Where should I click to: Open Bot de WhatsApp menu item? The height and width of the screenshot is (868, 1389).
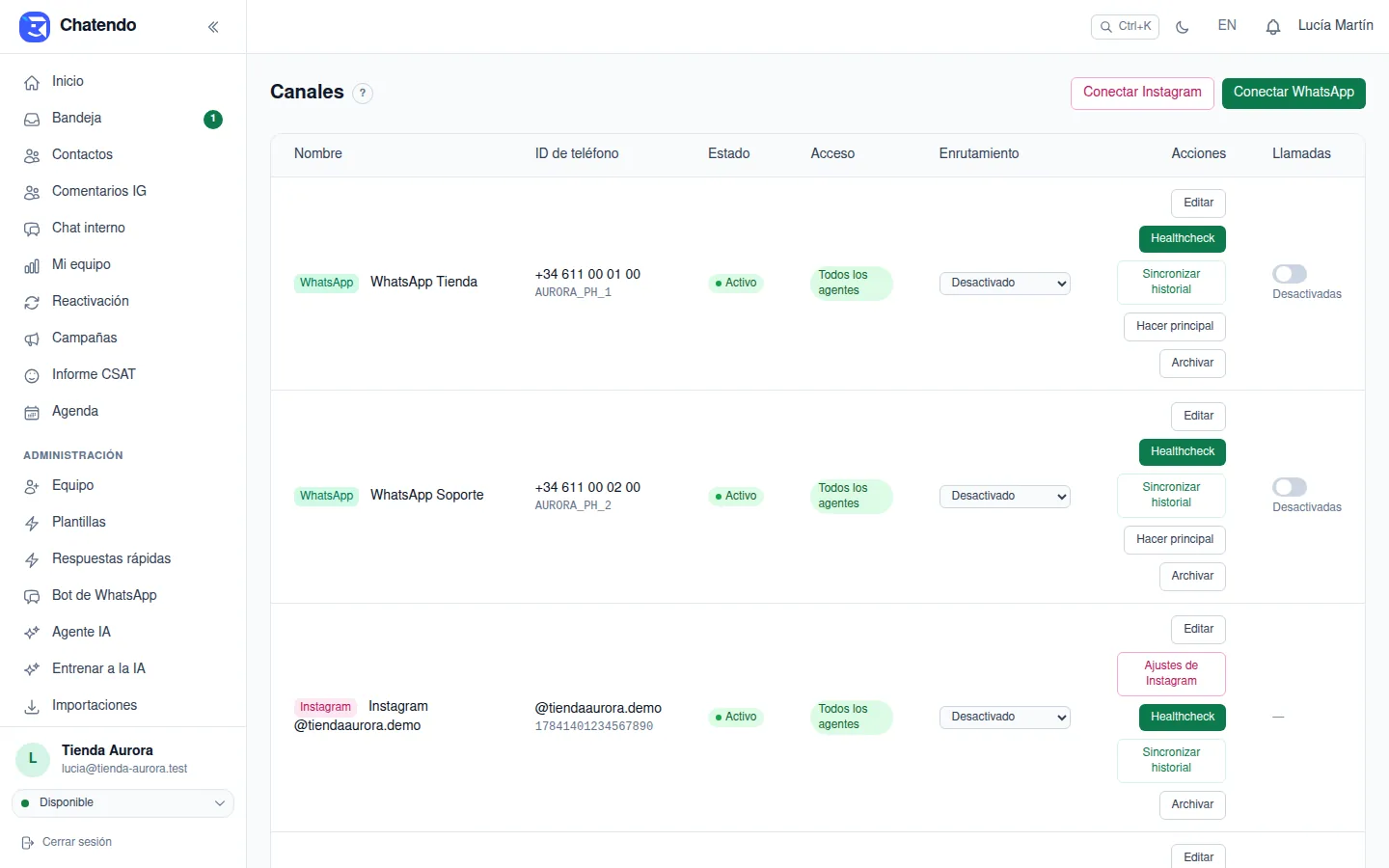pos(123,595)
